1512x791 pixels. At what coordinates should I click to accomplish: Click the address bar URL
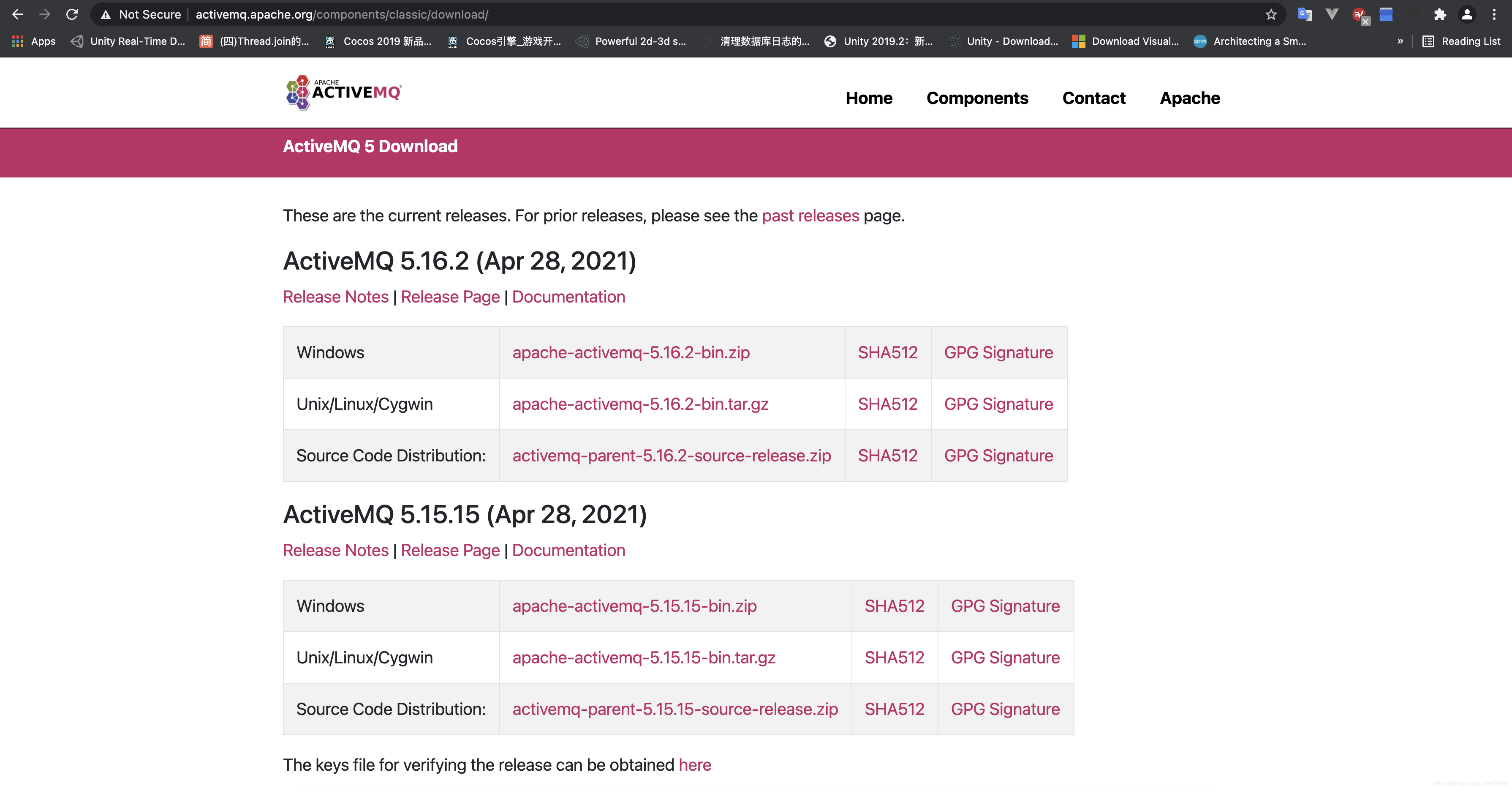[x=342, y=15]
